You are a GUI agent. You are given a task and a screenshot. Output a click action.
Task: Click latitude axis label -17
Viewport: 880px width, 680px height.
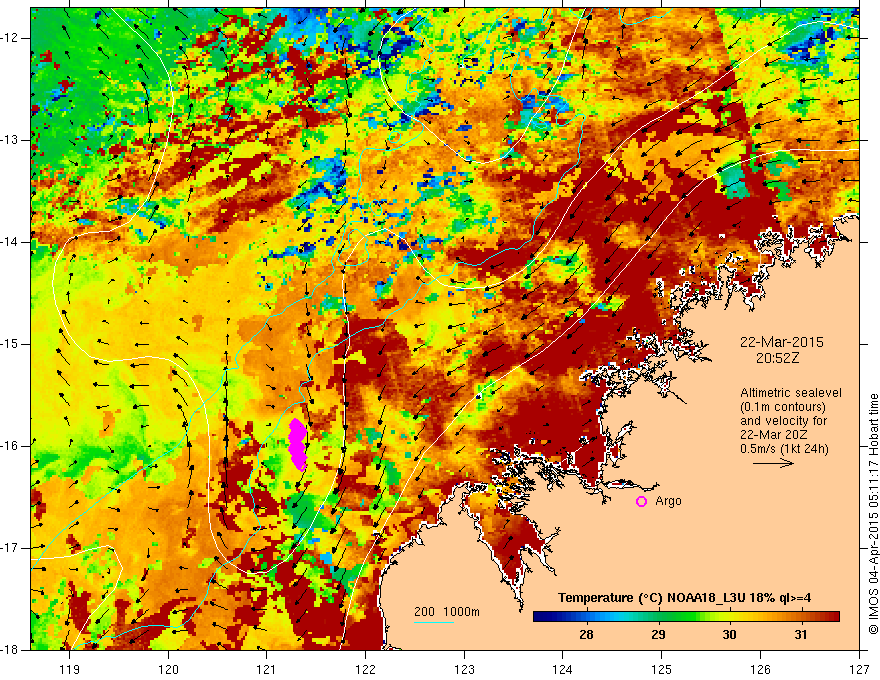tap(11, 548)
